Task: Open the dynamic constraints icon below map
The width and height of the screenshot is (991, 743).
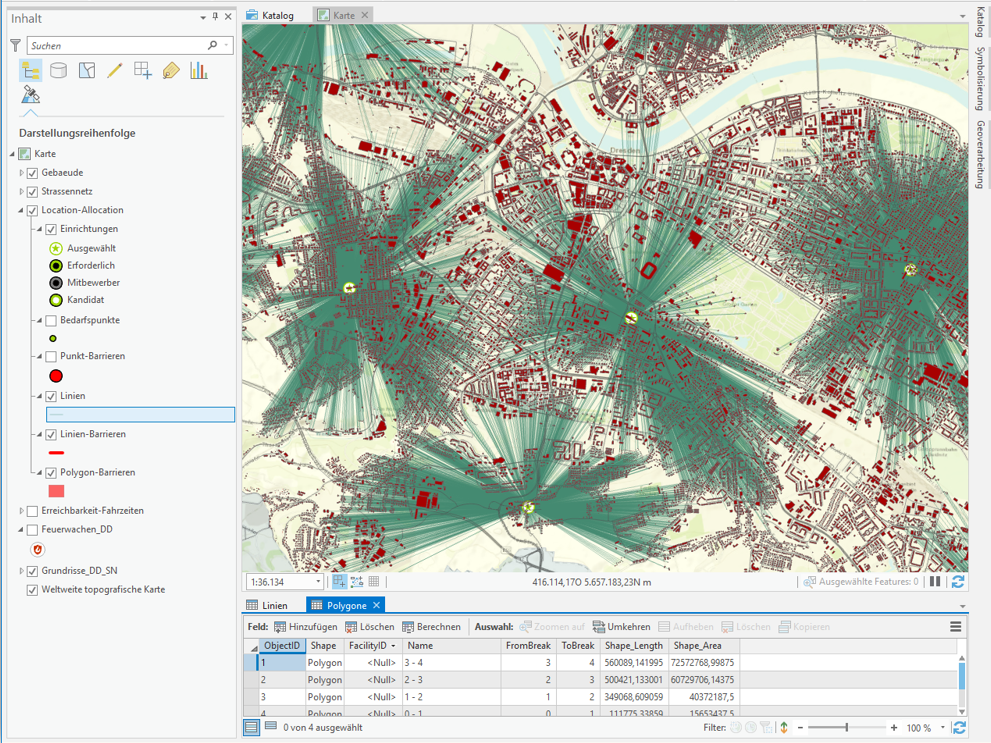Action: click(x=356, y=582)
